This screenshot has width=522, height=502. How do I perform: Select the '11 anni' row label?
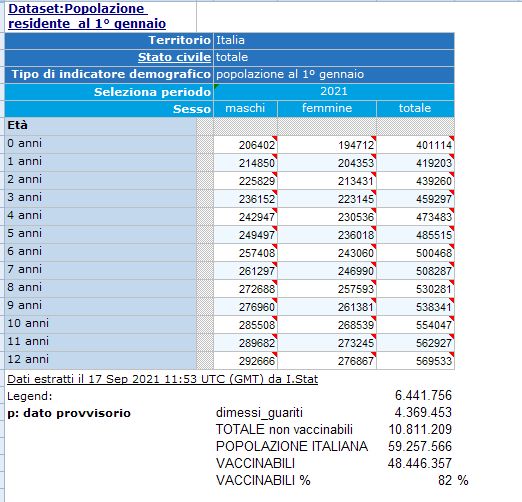(100, 342)
